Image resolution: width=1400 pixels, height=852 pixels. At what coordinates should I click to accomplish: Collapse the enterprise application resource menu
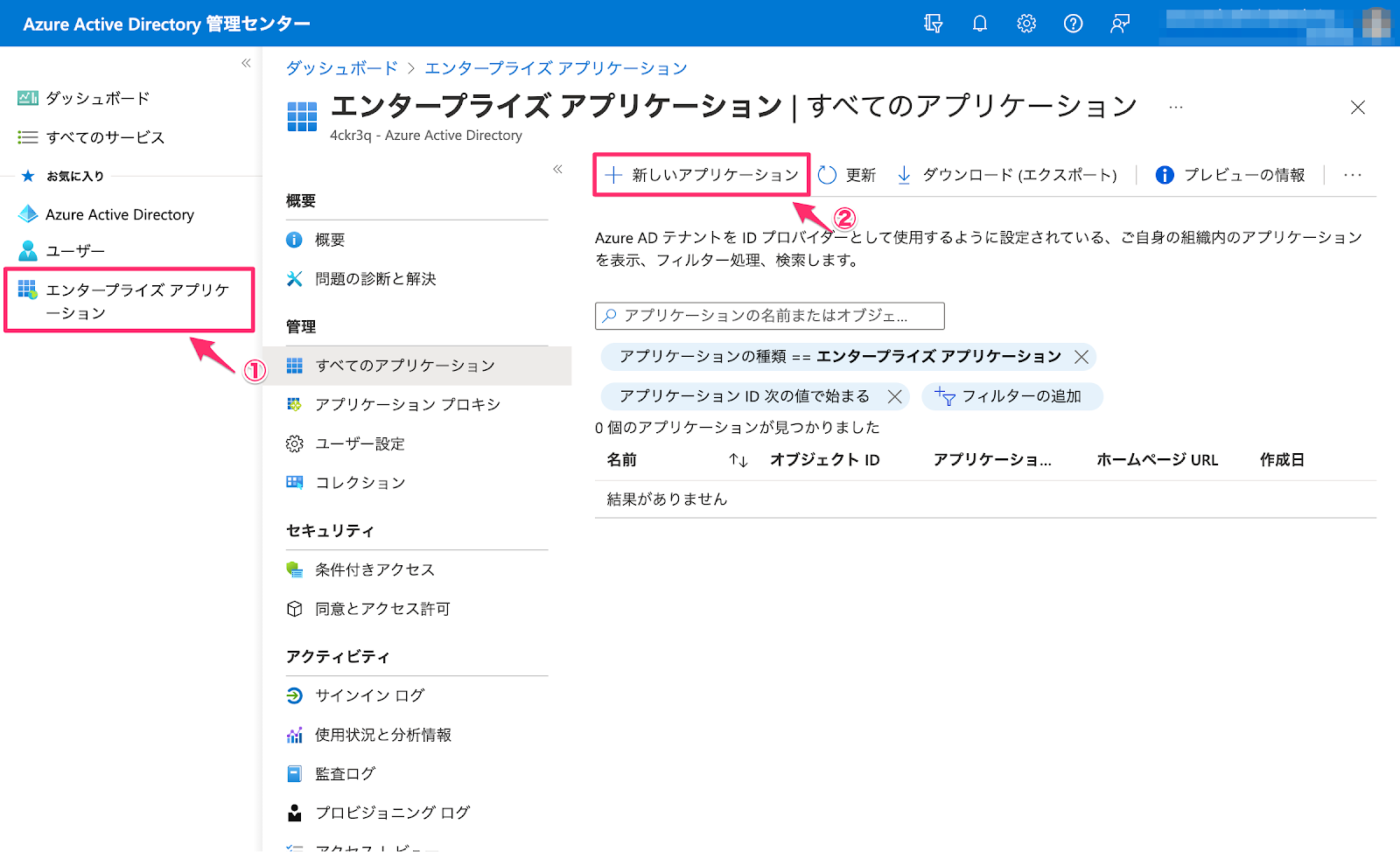point(557,169)
